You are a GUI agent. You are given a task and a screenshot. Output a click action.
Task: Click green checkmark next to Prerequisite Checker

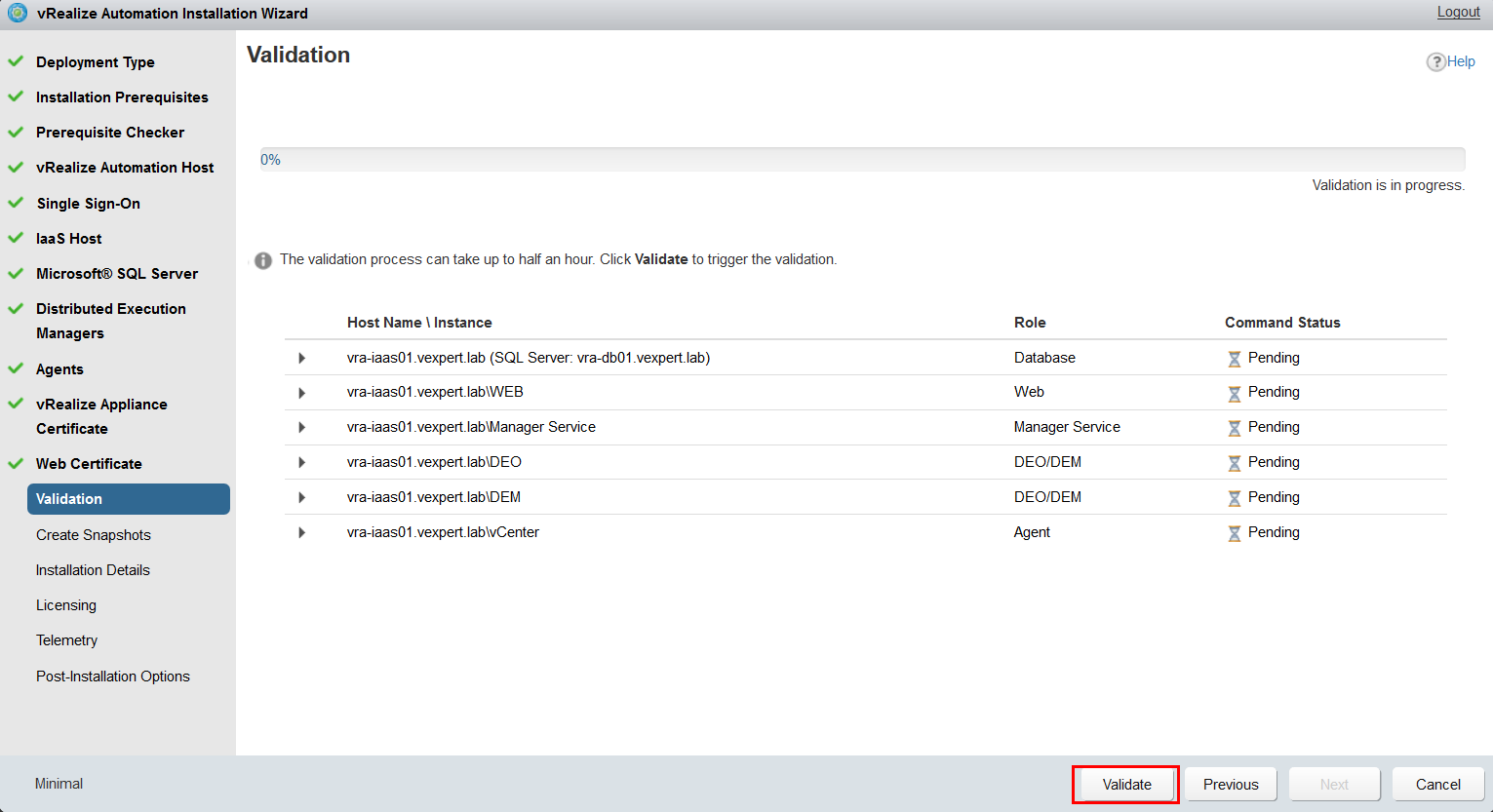tap(16, 132)
